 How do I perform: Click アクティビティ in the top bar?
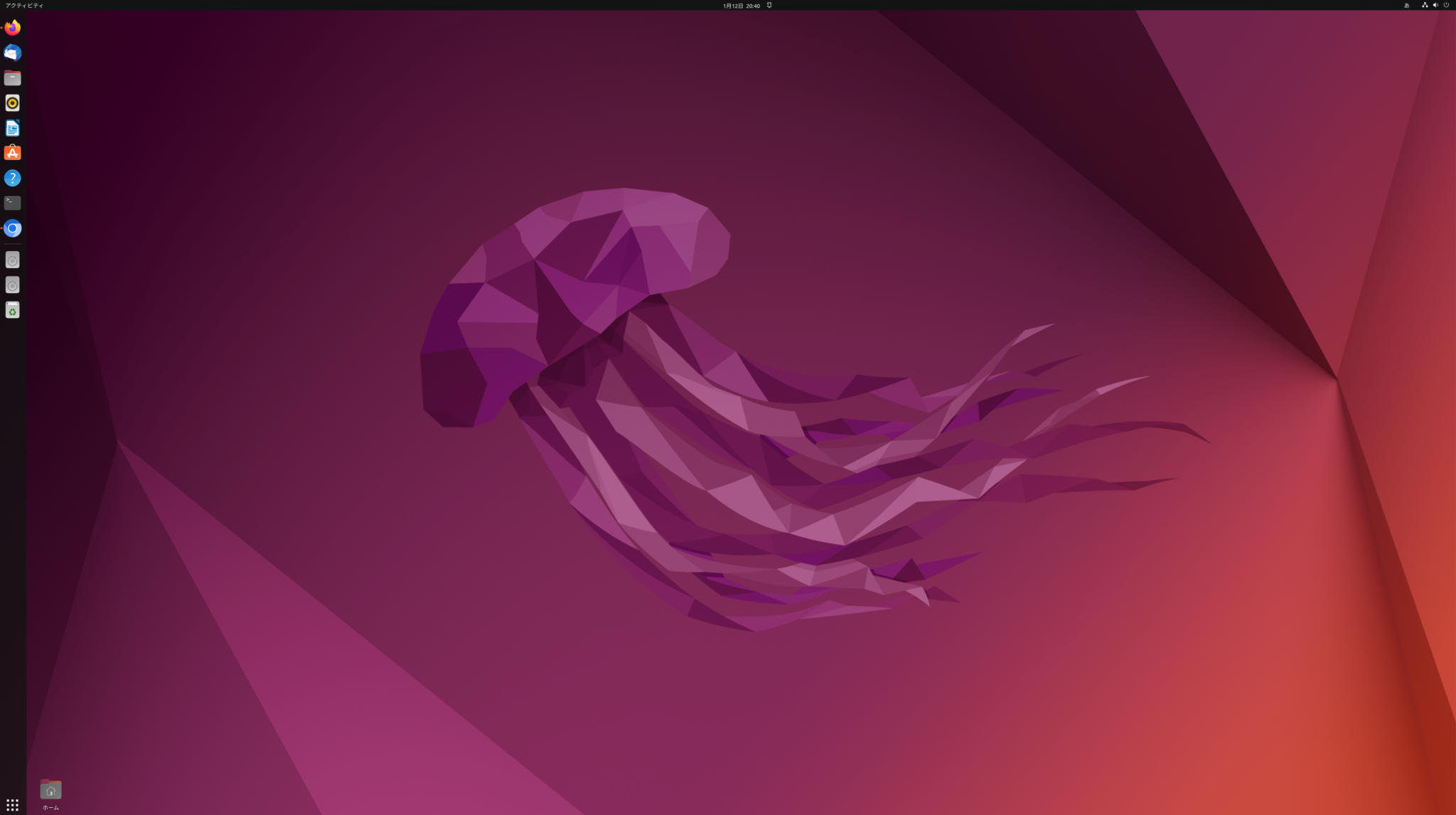[x=25, y=5]
